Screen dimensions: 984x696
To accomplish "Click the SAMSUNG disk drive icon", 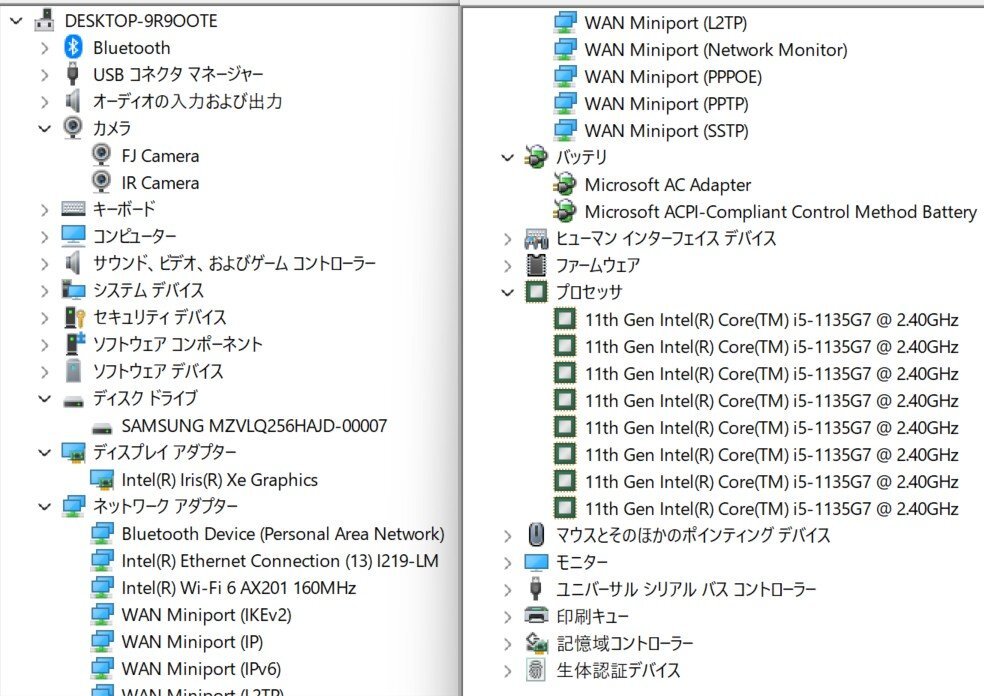I will click(102, 429).
